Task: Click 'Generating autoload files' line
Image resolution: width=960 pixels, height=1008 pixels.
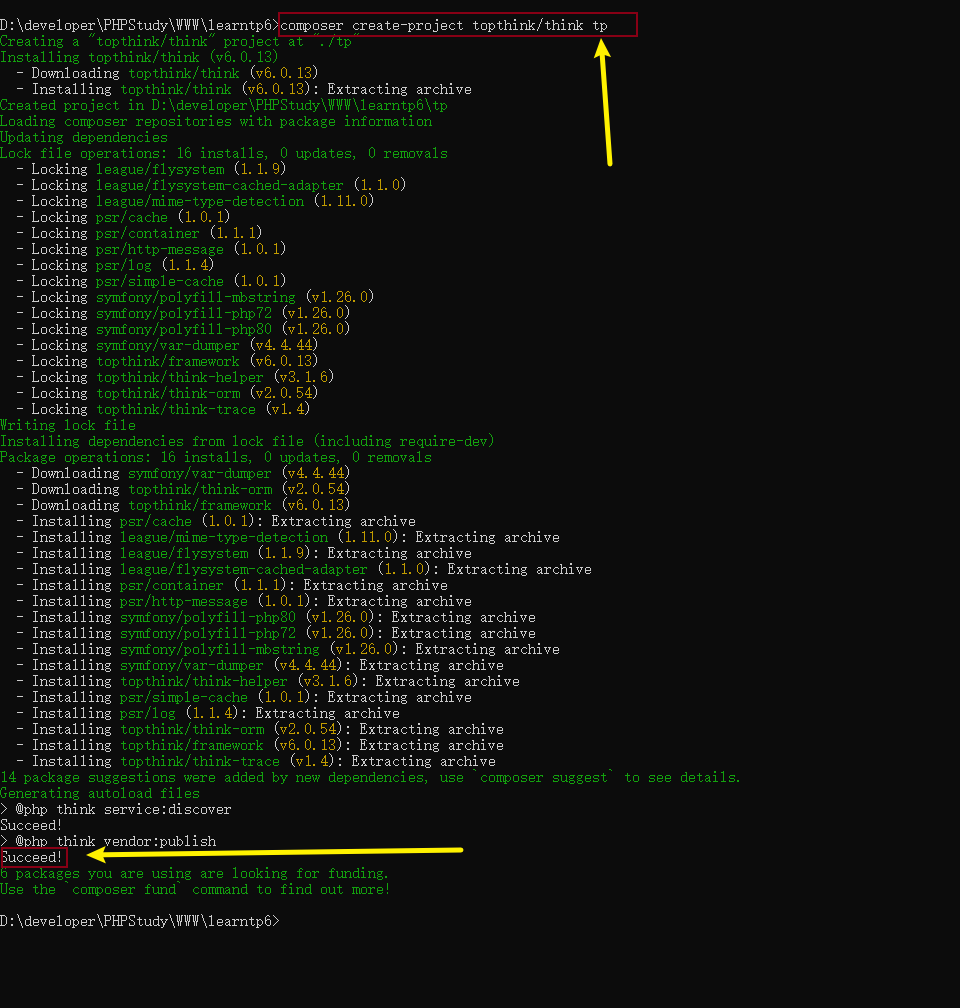Action: click(x=100, y=794)
